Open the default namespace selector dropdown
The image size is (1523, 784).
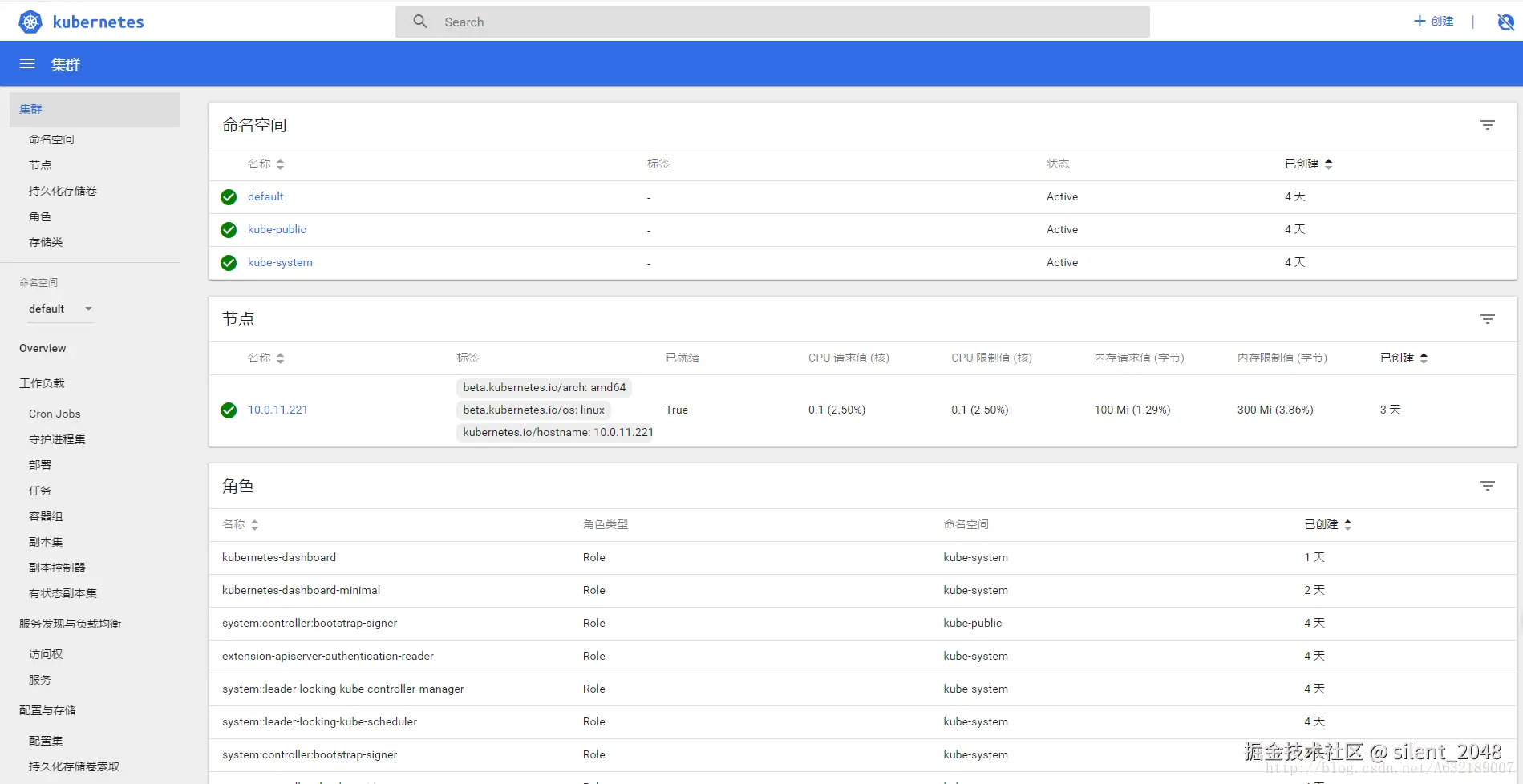click(x=61, y=309)
